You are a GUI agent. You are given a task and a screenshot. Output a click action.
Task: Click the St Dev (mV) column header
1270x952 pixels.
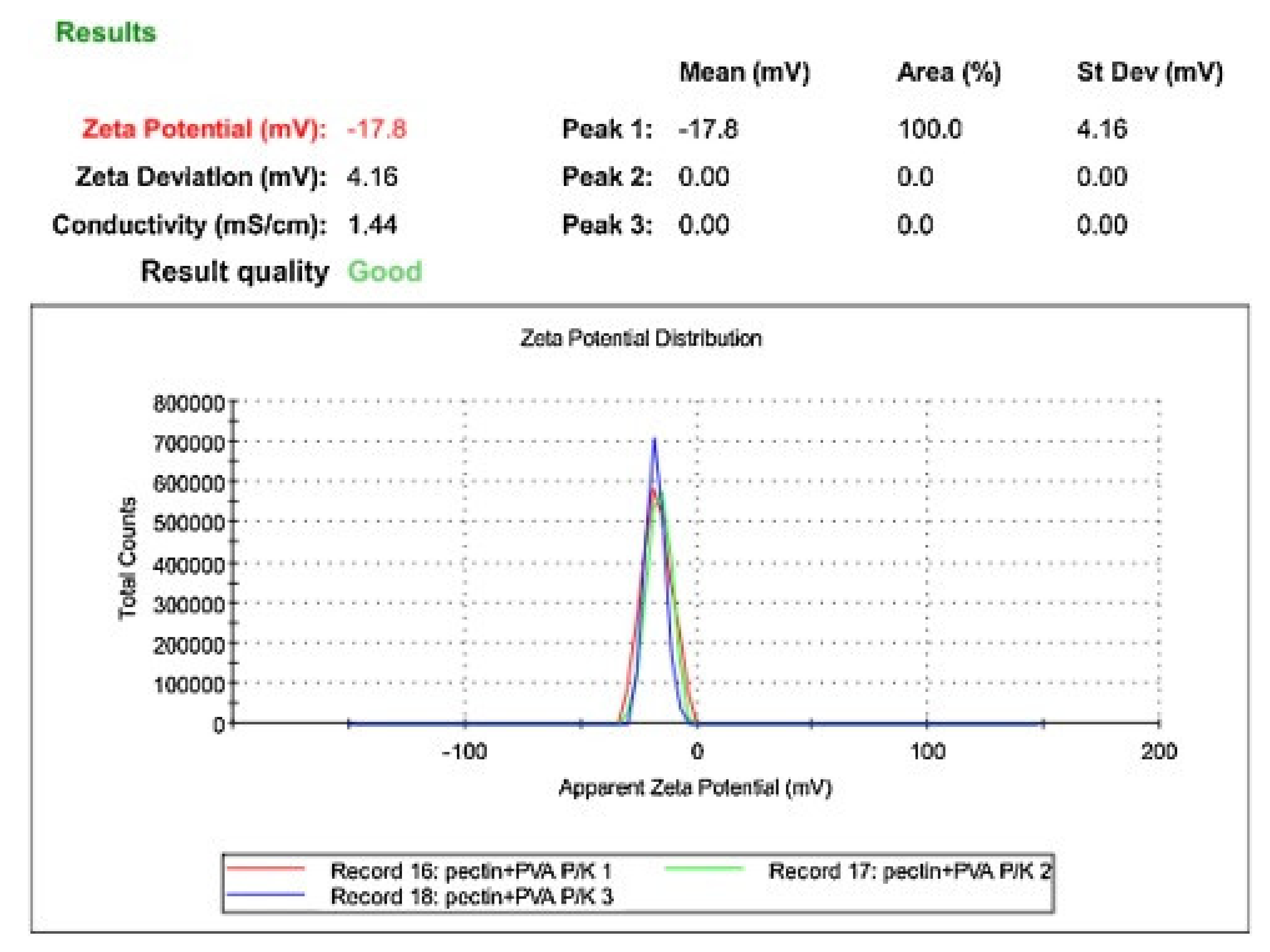tap(1149, 72)
